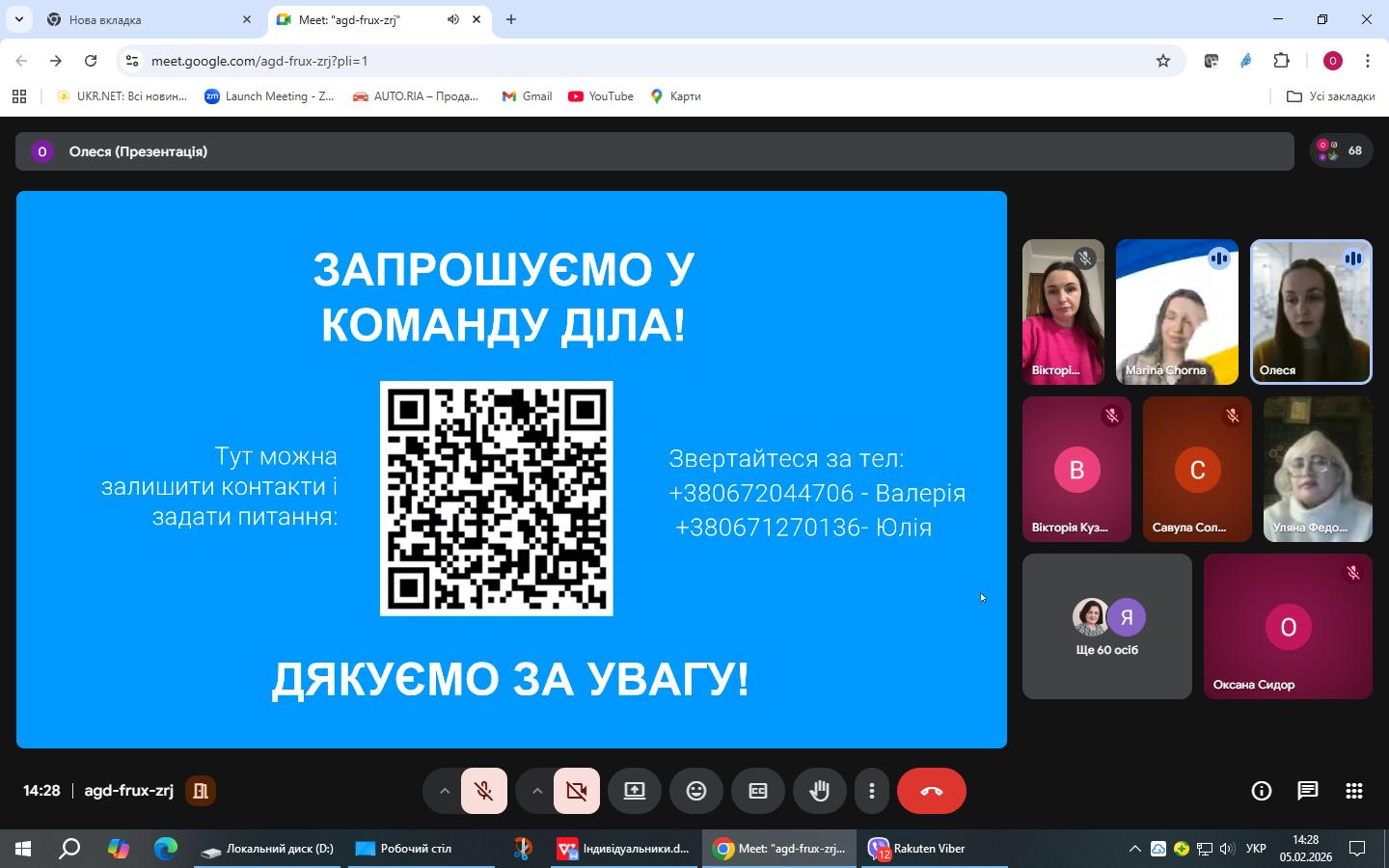Show the 68 participants list

coord(1341,150)
